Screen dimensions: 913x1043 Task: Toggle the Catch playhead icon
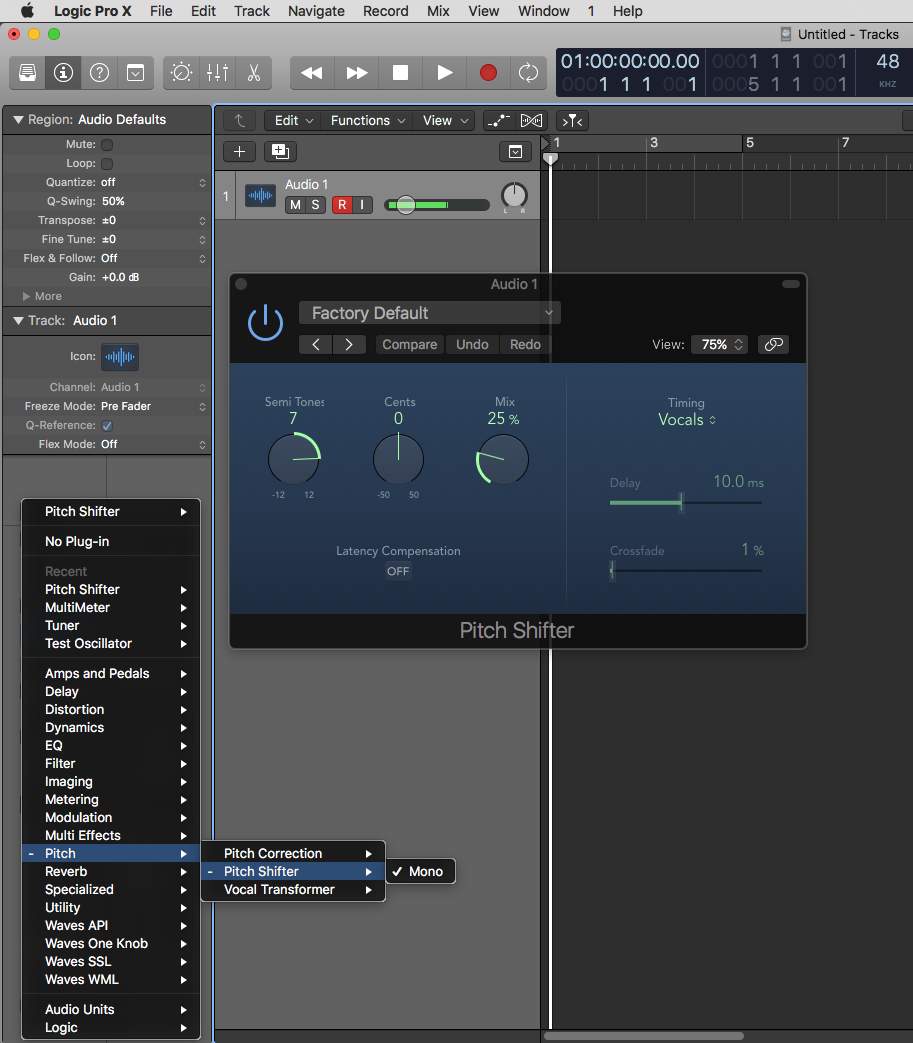[572, 120]
